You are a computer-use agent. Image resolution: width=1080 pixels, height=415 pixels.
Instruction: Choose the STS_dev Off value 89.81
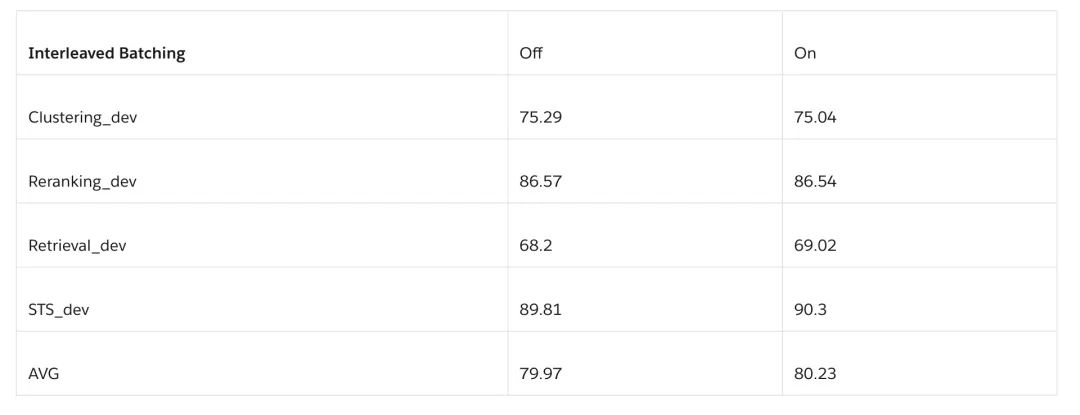540,309
